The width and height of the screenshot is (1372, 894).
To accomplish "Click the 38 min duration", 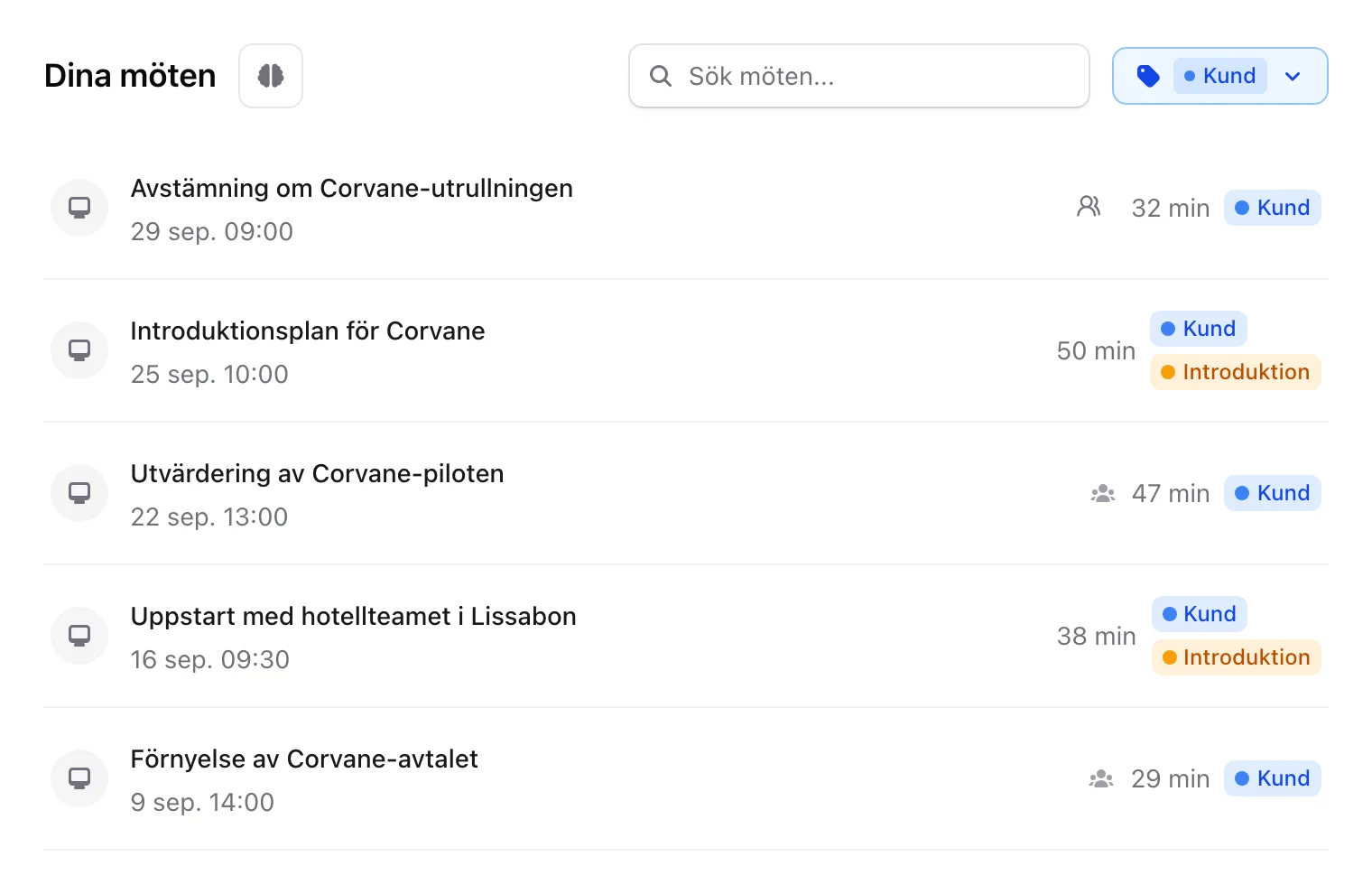I will click(1097, 636).
